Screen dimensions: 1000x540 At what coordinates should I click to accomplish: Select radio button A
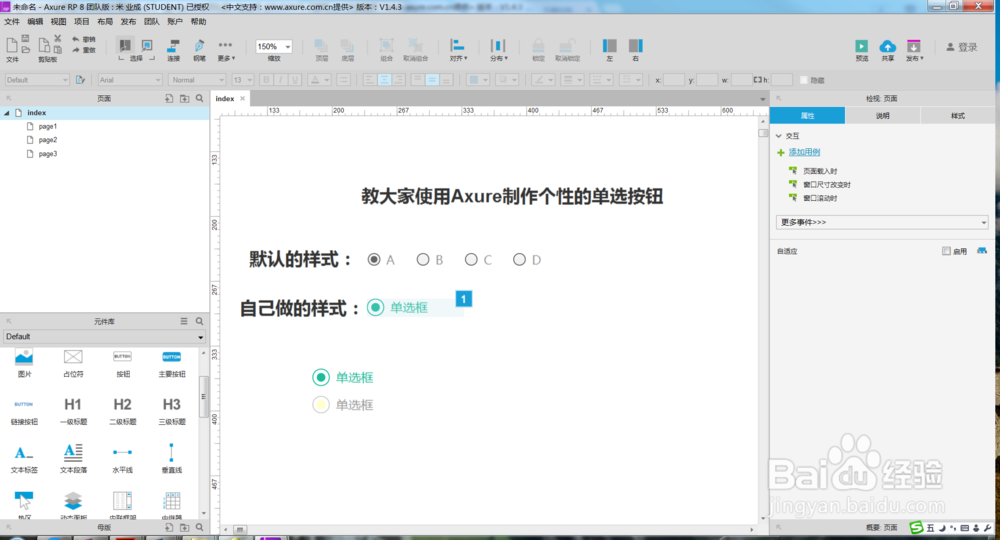click(x=374, y=259)
